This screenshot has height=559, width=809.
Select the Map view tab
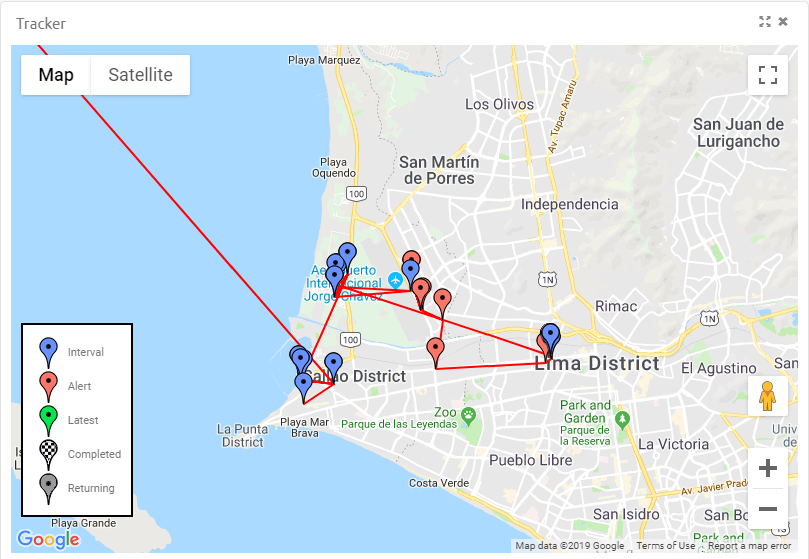[x=56, y=75]
